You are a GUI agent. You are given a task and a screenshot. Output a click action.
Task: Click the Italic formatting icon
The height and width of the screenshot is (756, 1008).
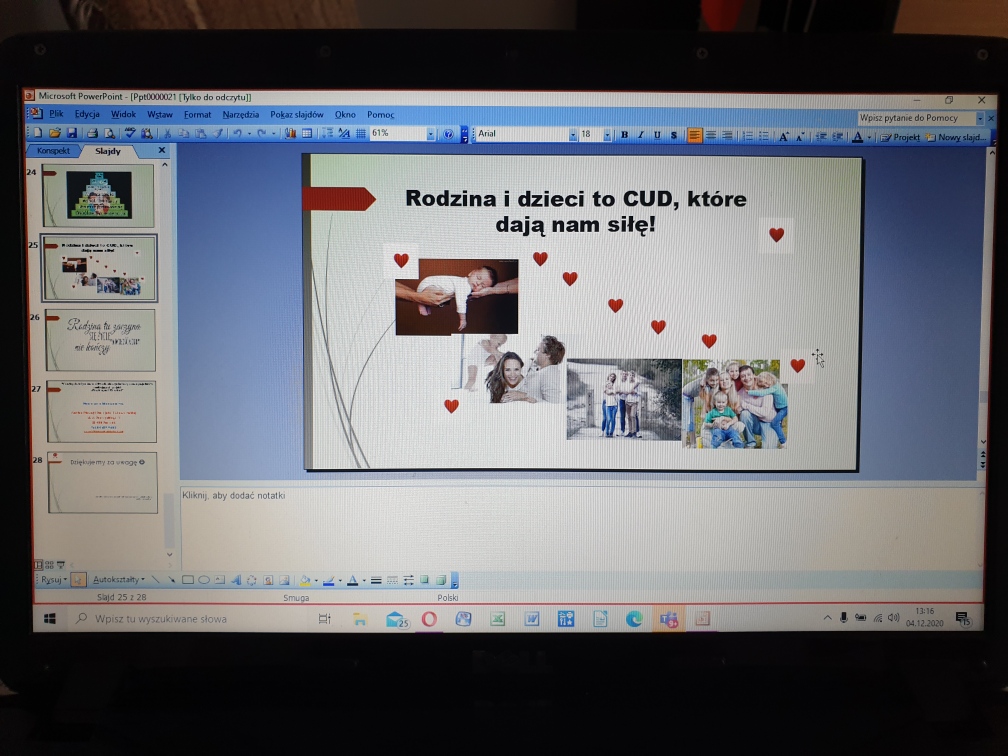tap(641, 135)
